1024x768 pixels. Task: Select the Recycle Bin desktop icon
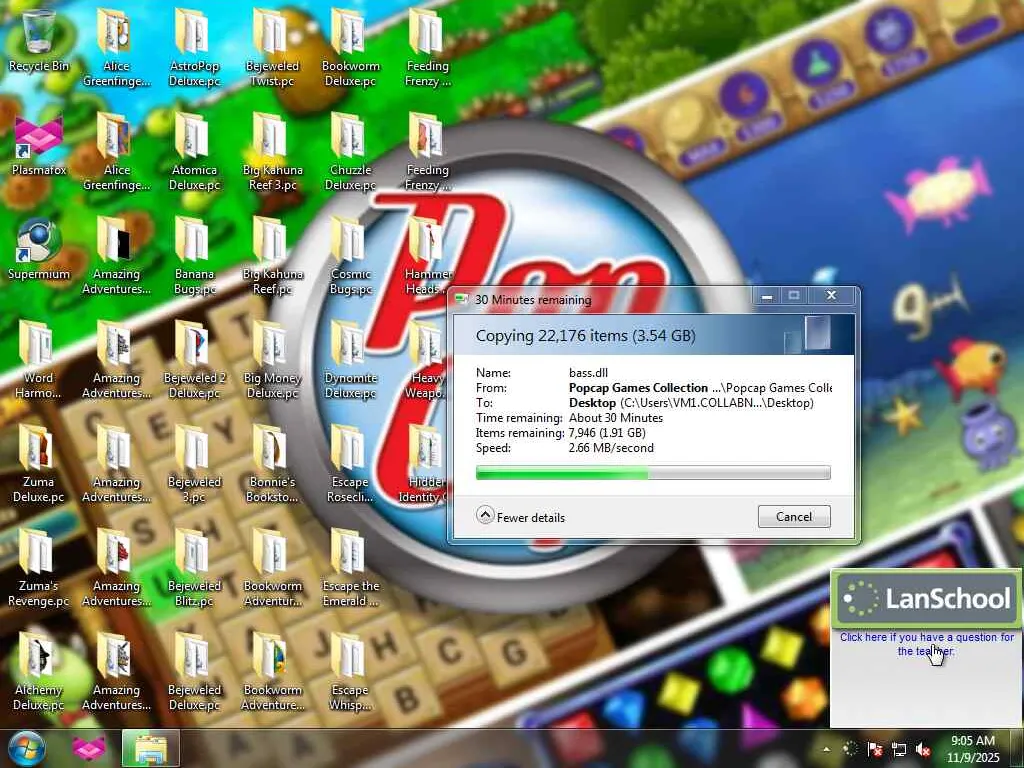pyautogui.click(x=39, y=42)
